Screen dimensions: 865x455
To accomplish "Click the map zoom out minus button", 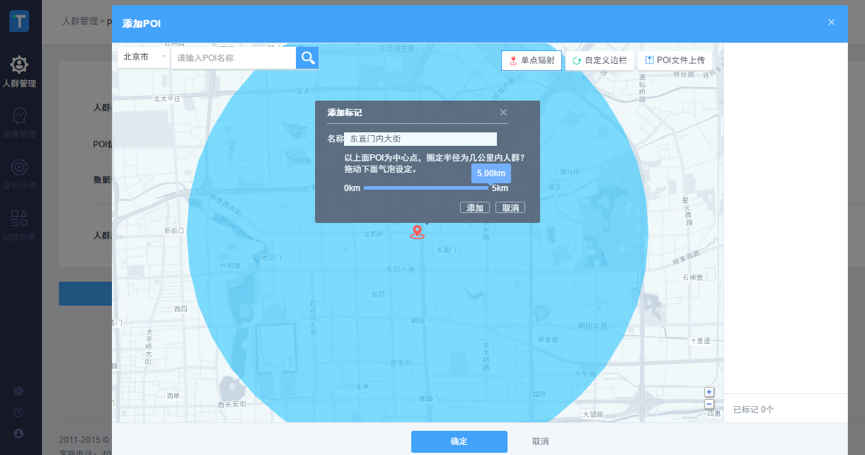I will [x=709, y=404].
